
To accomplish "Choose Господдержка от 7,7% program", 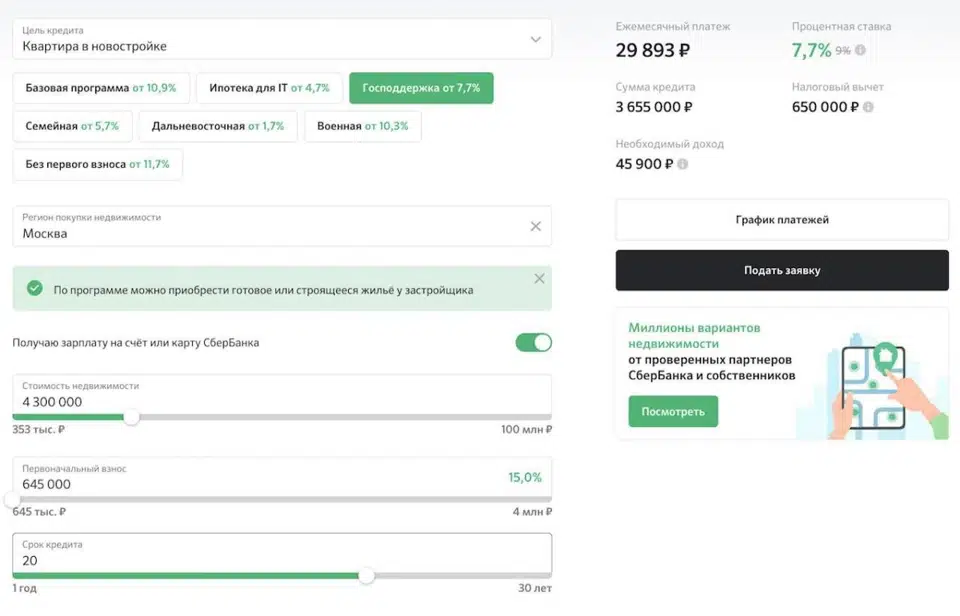I will pyautogui.click(x=420, y=88).
